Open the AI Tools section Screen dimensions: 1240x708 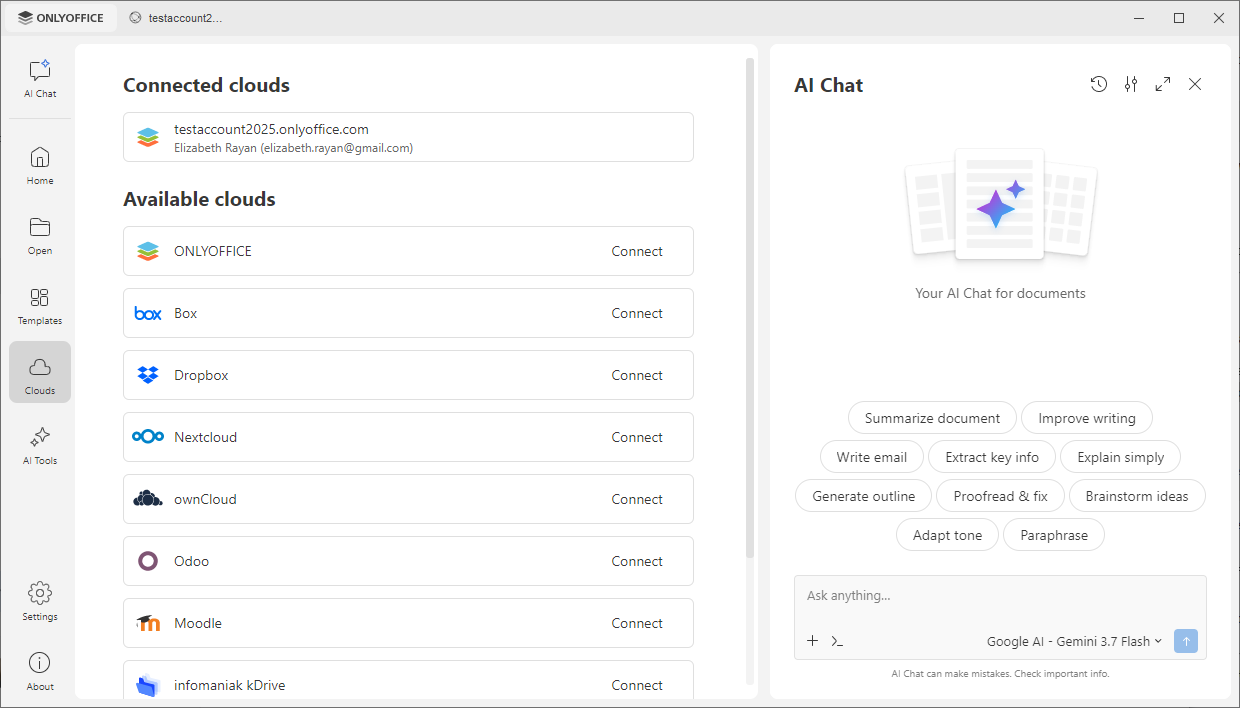tap(40, 446)
